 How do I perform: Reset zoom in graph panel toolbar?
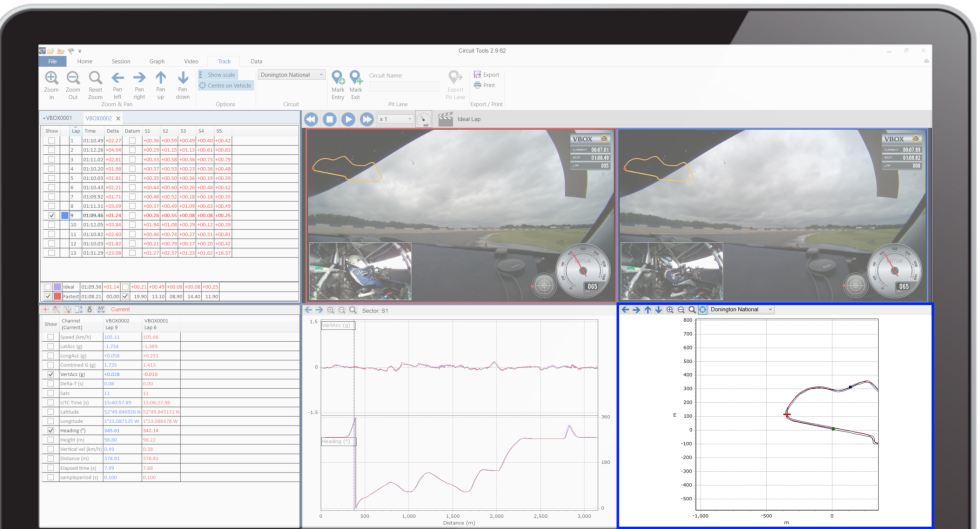pos(353,310)
